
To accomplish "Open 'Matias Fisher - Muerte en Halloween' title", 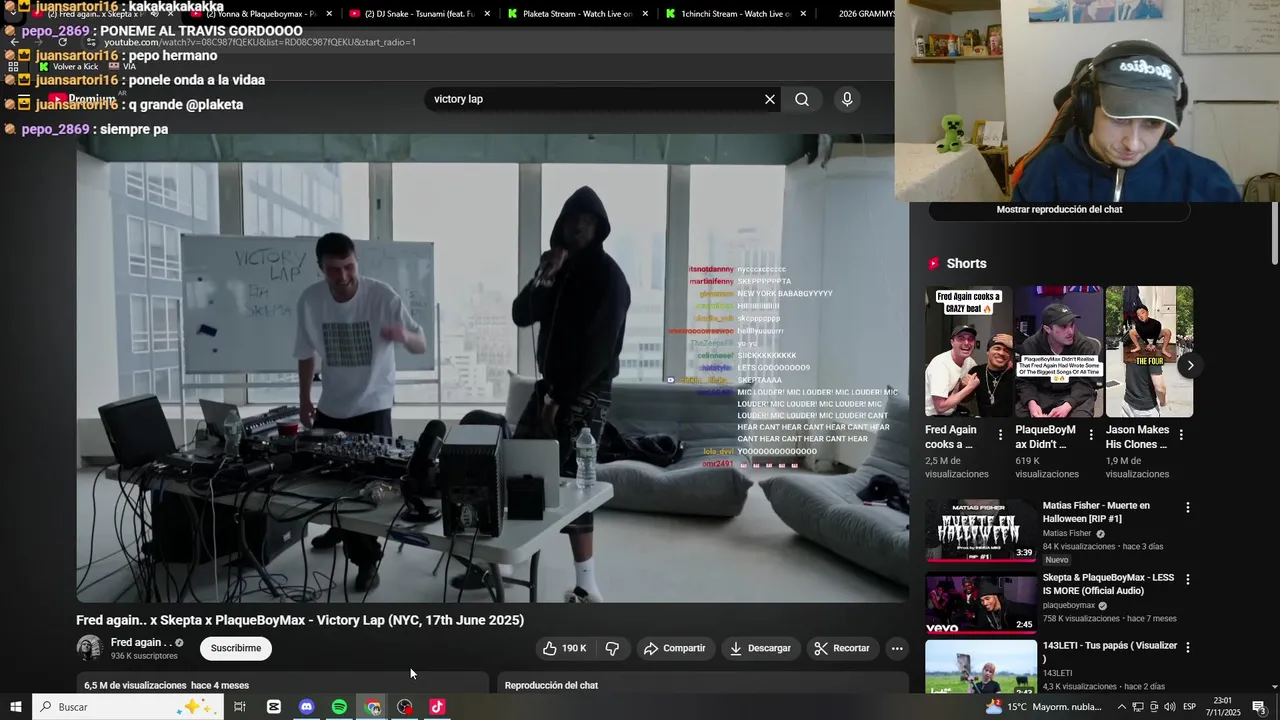I will click(x=1096, y=512).
